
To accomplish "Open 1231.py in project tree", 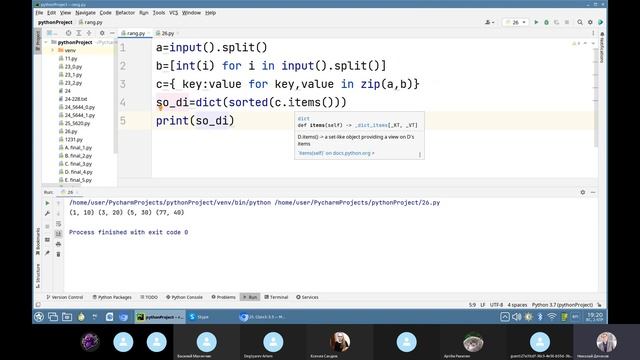I will point(73,139).
